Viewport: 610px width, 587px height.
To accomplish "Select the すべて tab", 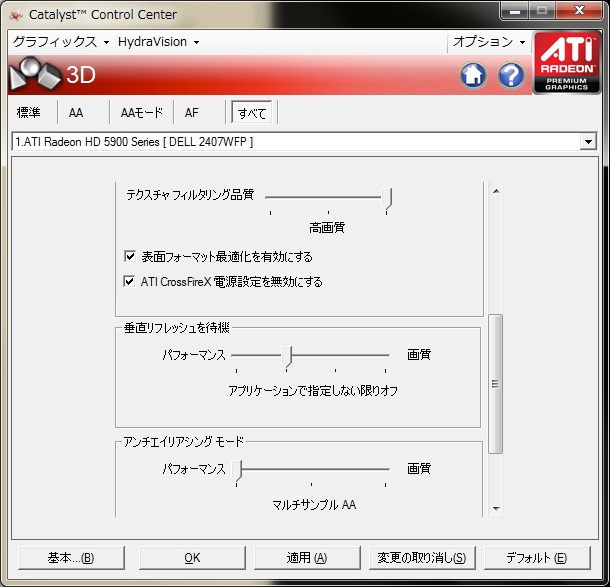I will (252, 113).
